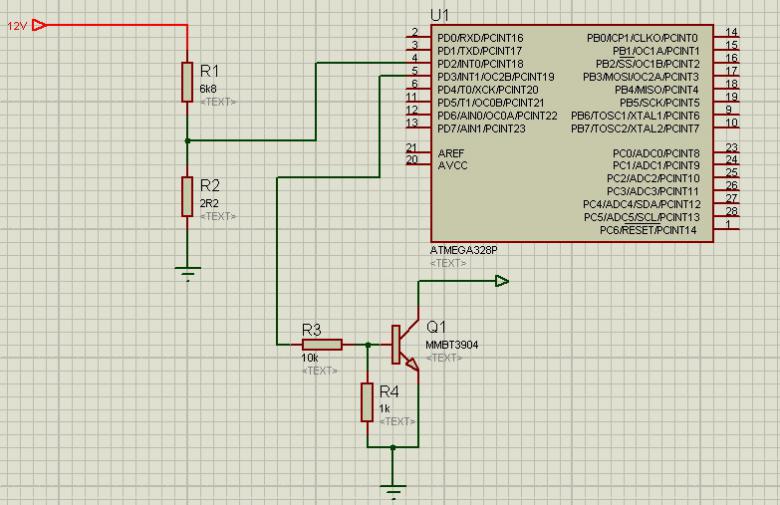Image resolution: width=780 pixels, height=505 pixels.
Task: Click the MMBT3904 part label
Action: pos(452,345)
